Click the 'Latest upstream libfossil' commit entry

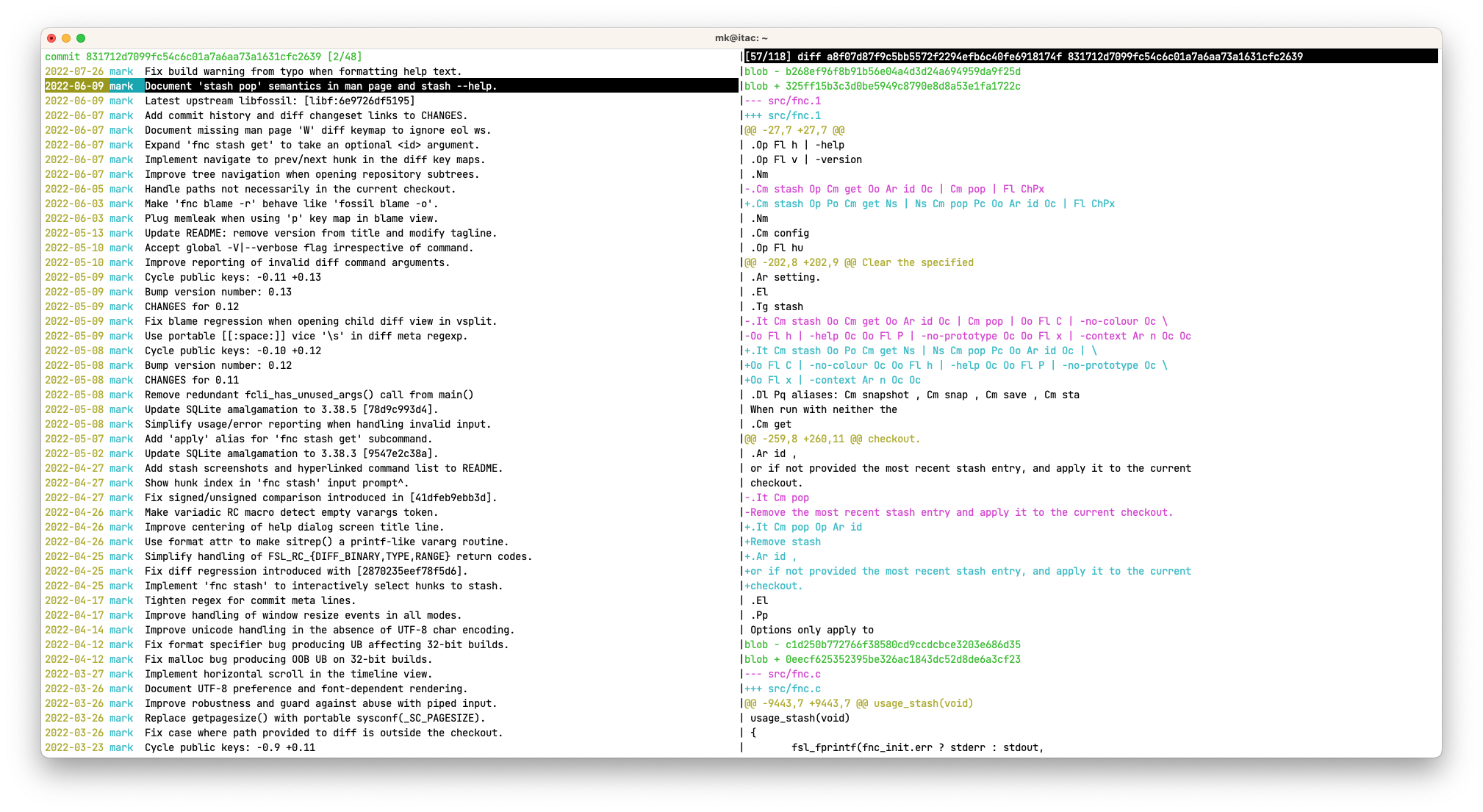(279, 101)
